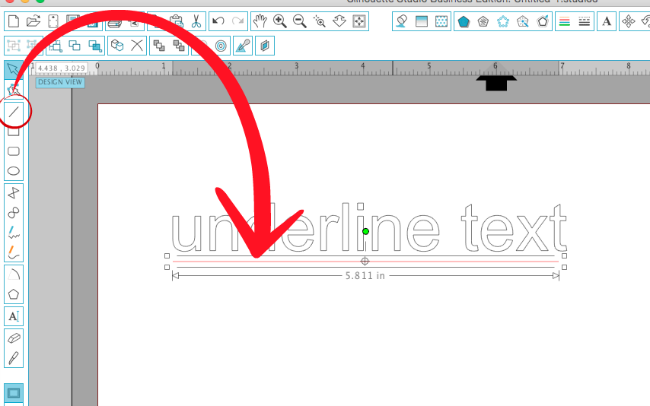Open the Trace tool icon
Image resolution: width=650 pixels, height=406 pixels.
243,46
